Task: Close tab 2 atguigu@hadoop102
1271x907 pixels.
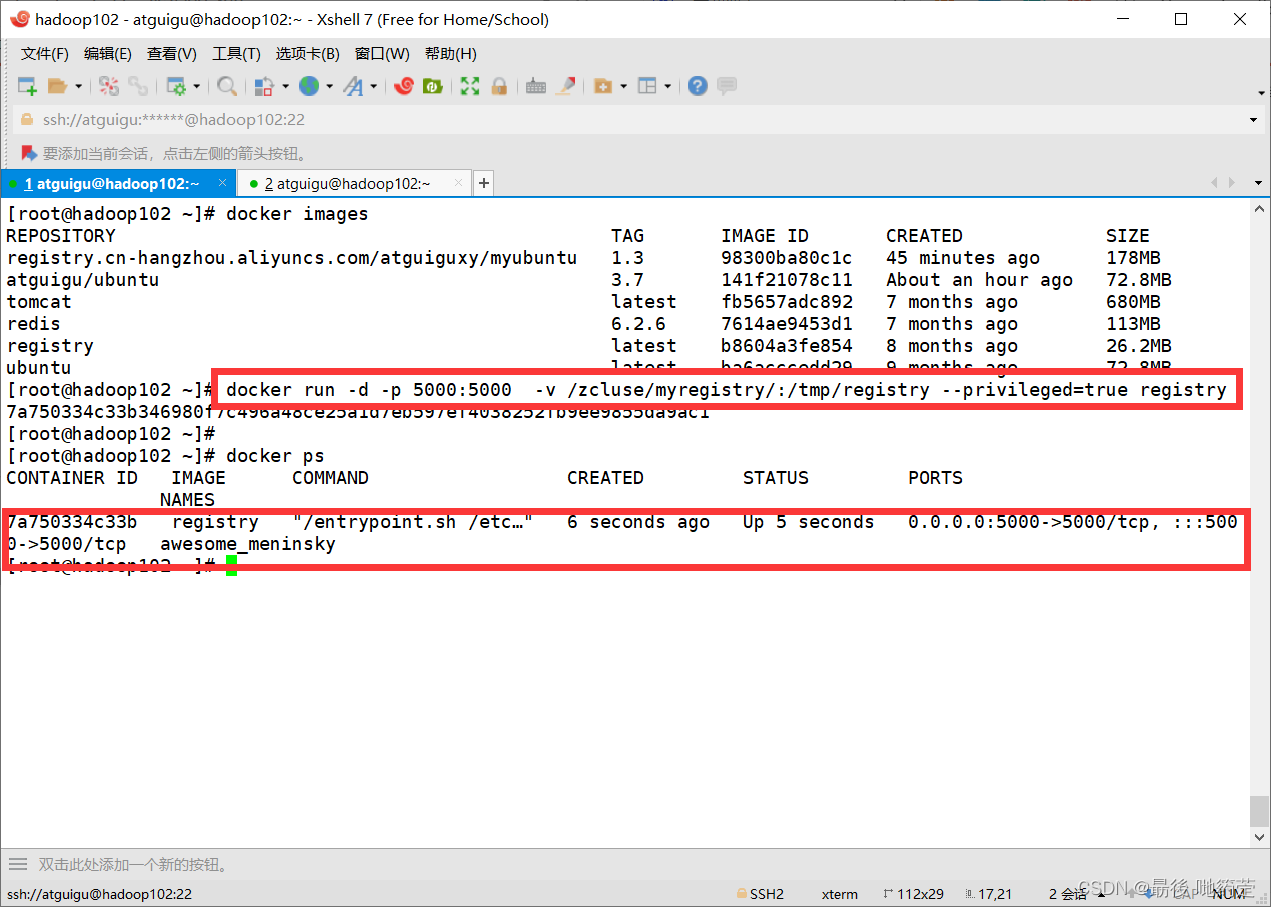Action: coord(458,183)
